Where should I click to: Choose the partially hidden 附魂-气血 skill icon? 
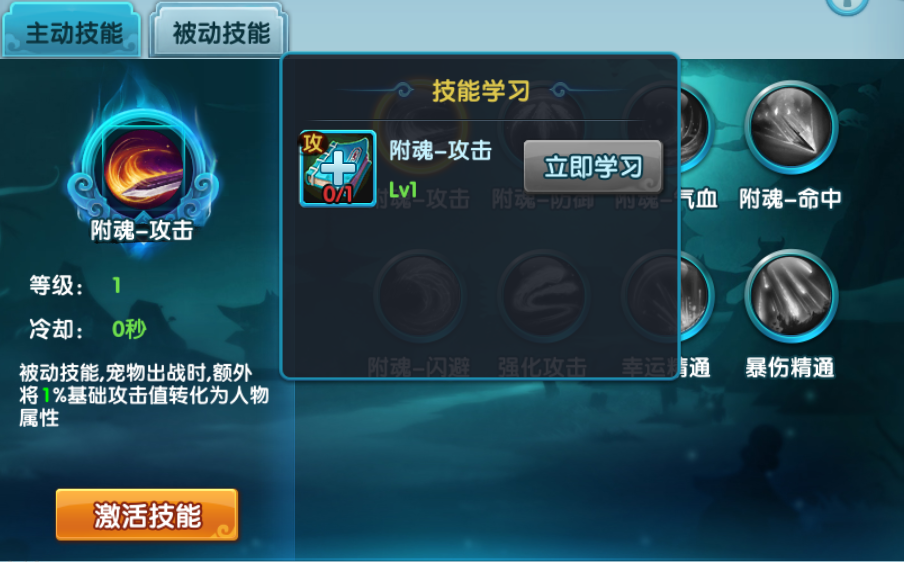(x=694, y=127)
